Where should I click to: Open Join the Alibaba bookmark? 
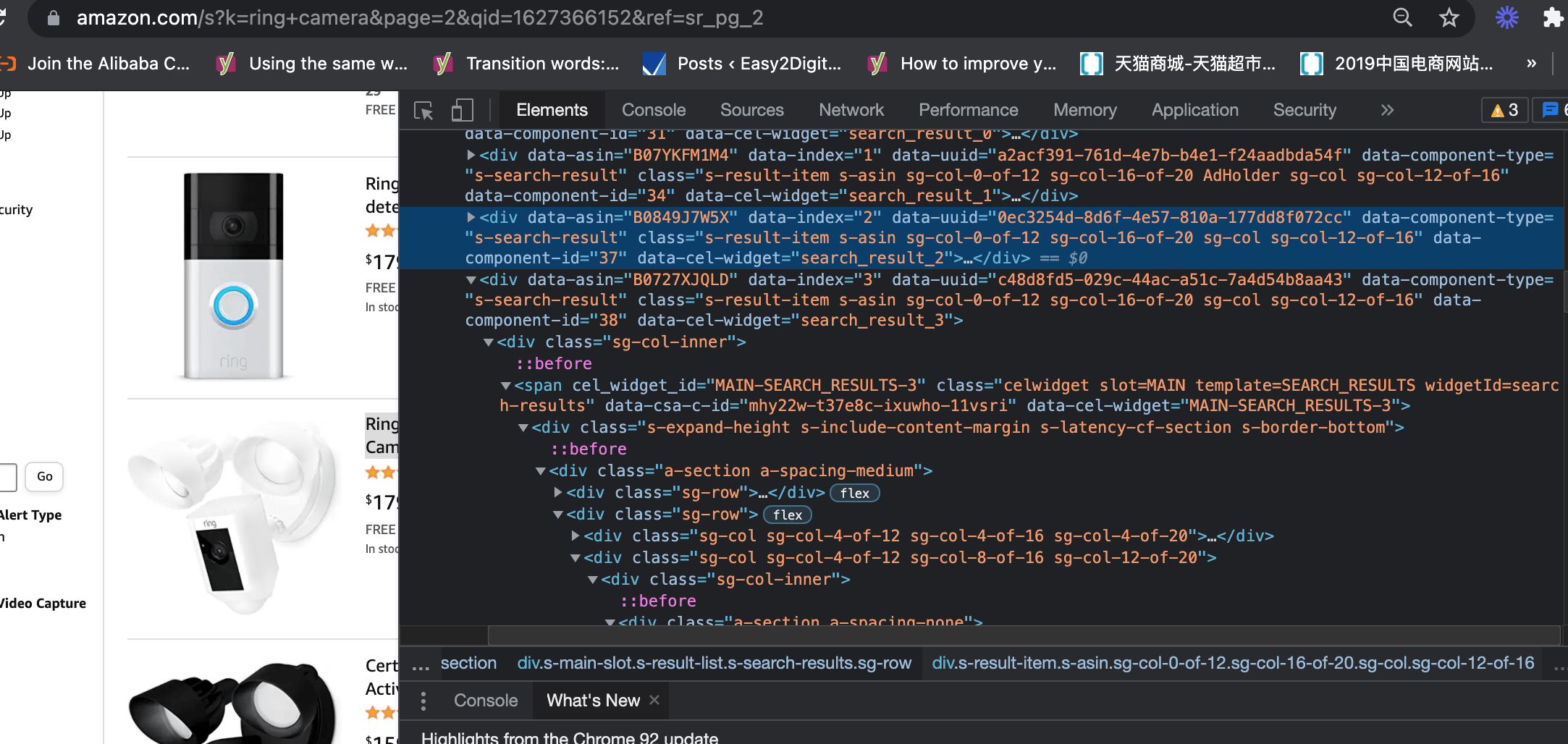tap(96, 64)
